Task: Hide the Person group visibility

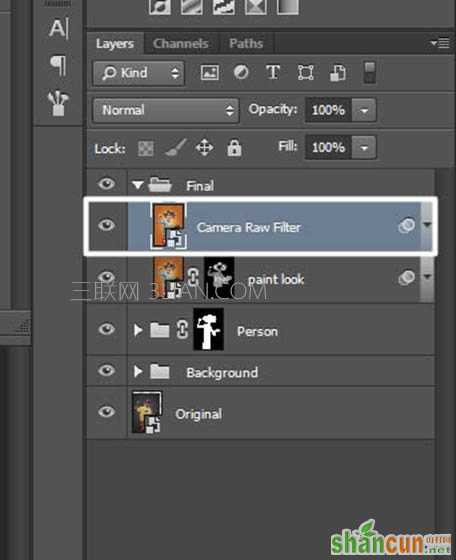Action: [106, 329]
